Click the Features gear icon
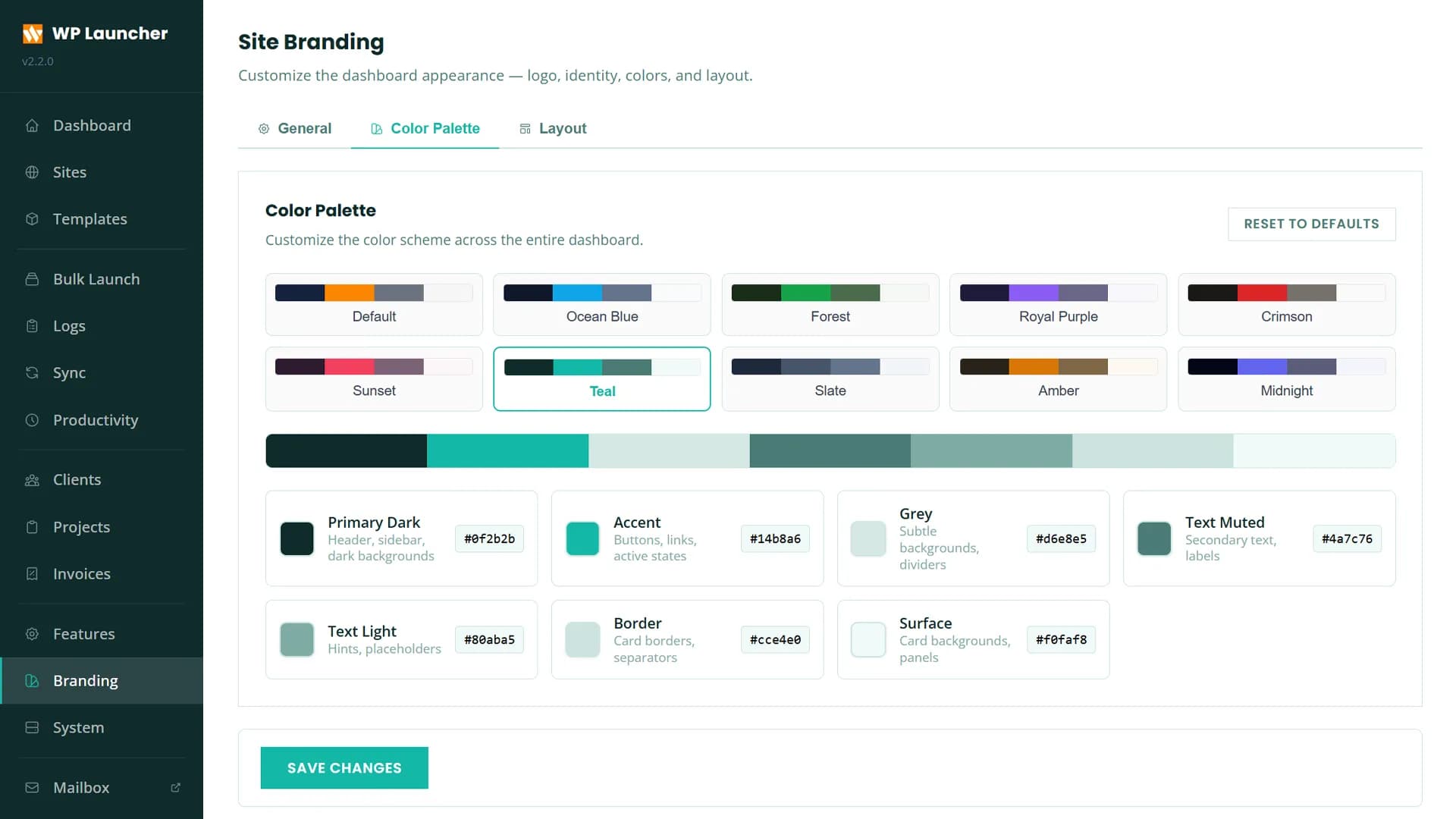The image size is (1456, 819). pyautogui.click(x=32, y=634)
